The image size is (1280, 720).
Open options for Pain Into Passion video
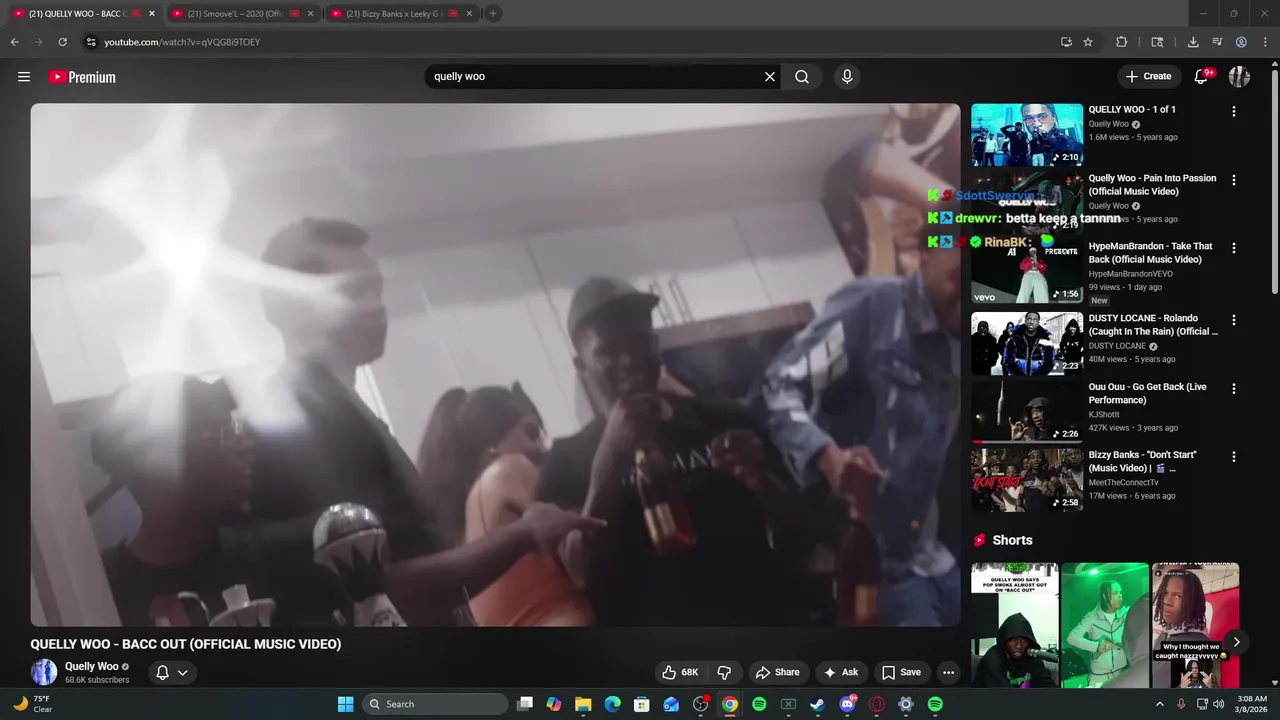(x=1233, y=180)
